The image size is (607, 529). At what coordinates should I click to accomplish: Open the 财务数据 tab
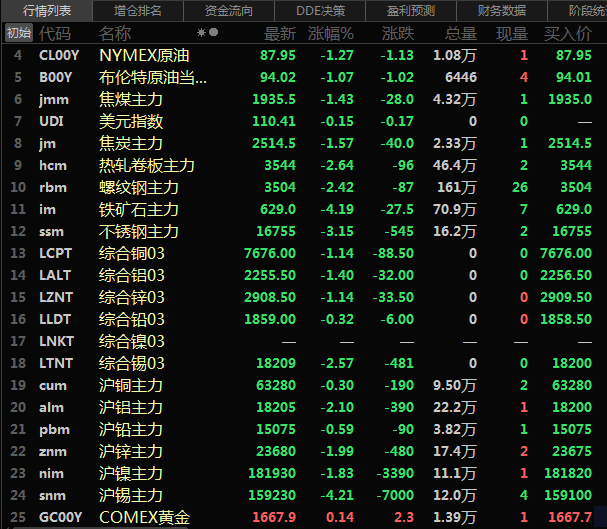(502, 11)
